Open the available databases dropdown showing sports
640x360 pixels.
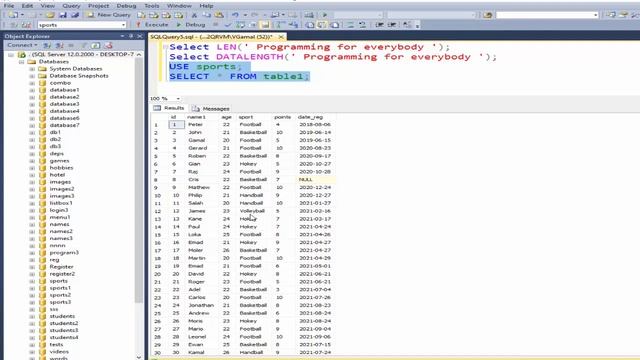(123, 25)
